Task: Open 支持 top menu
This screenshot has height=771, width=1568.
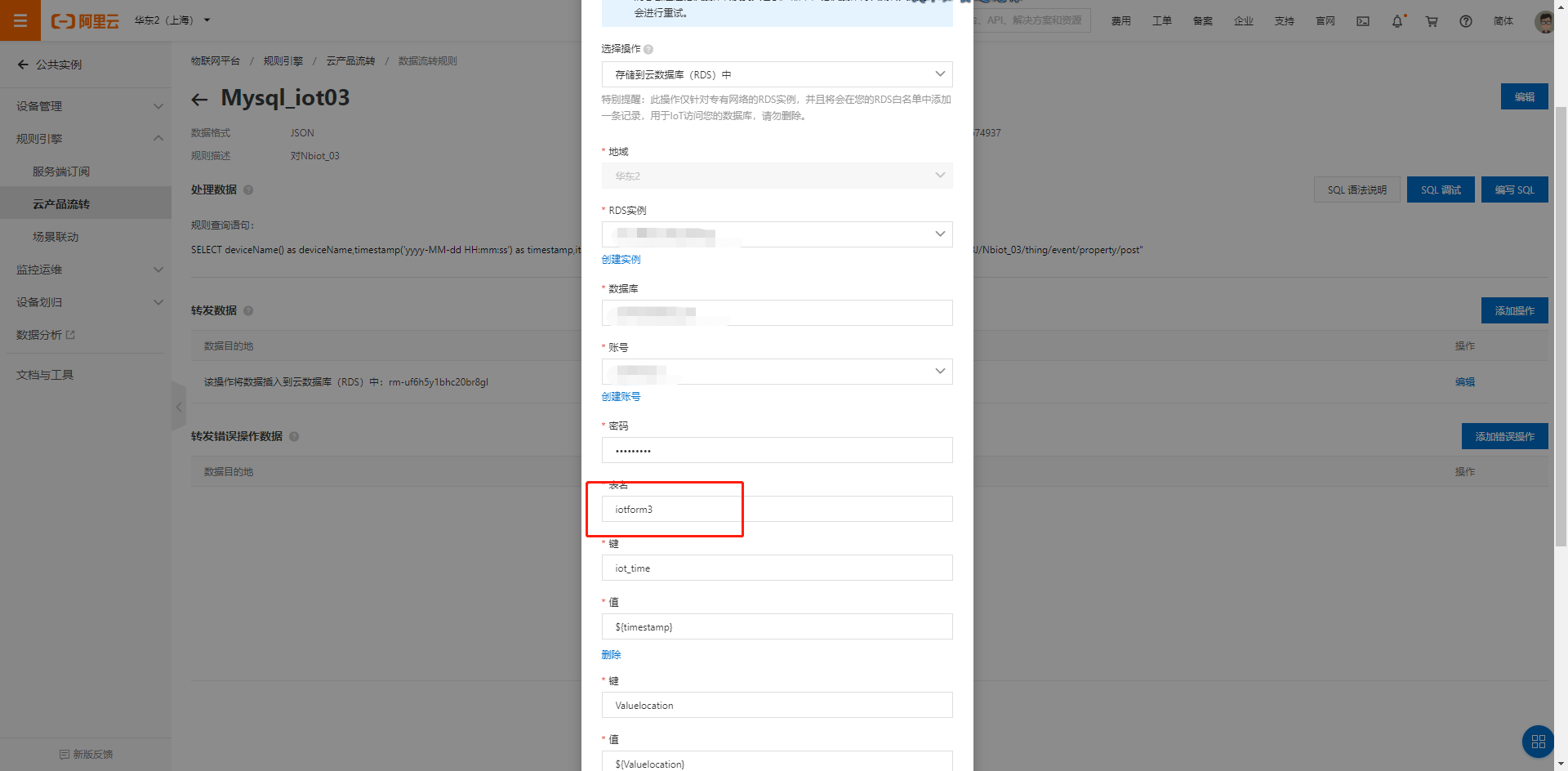Action: pos(1284,21)
